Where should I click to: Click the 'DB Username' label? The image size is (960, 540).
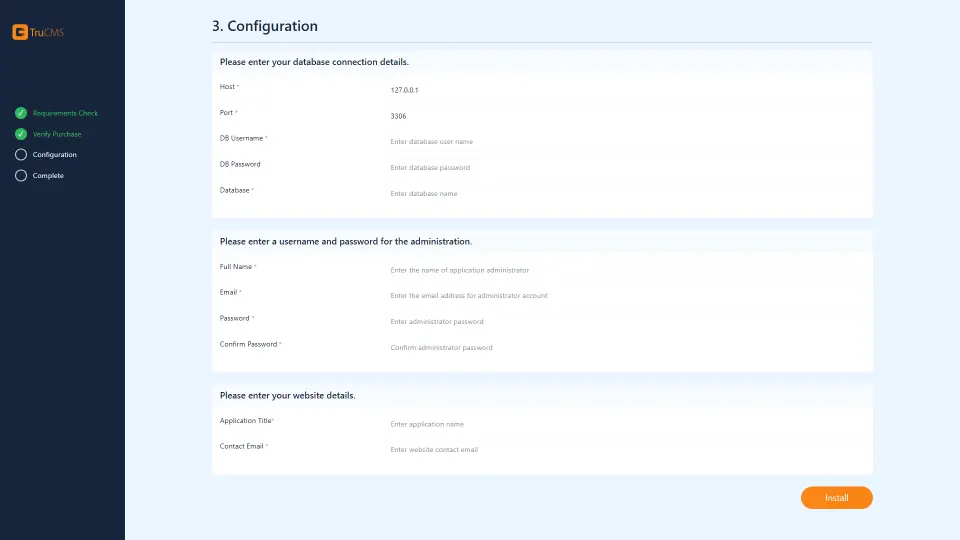(x=243, y=138)
